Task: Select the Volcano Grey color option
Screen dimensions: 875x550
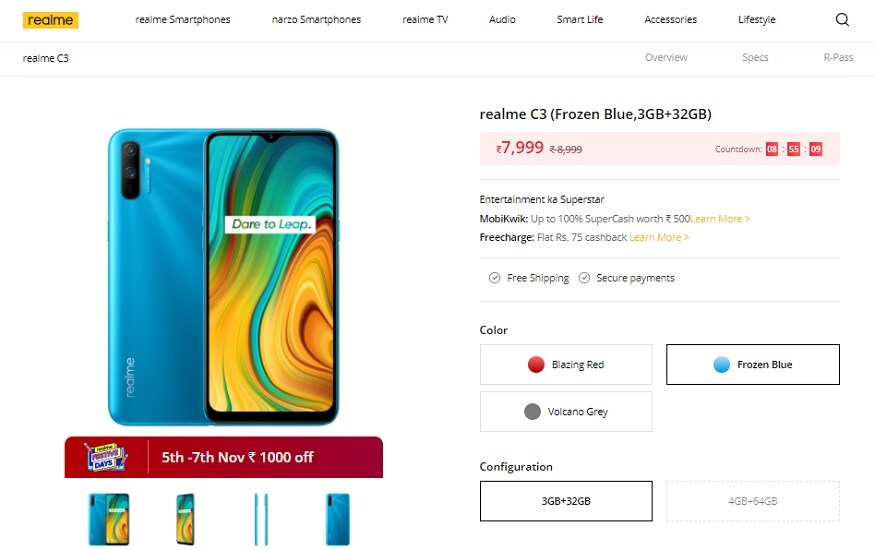Action: 566,412
